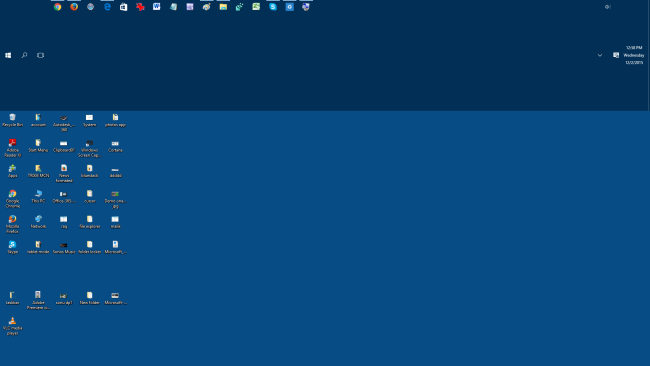
Task: Select the taskbar desktop folder icon
Action: click(12, 298)
